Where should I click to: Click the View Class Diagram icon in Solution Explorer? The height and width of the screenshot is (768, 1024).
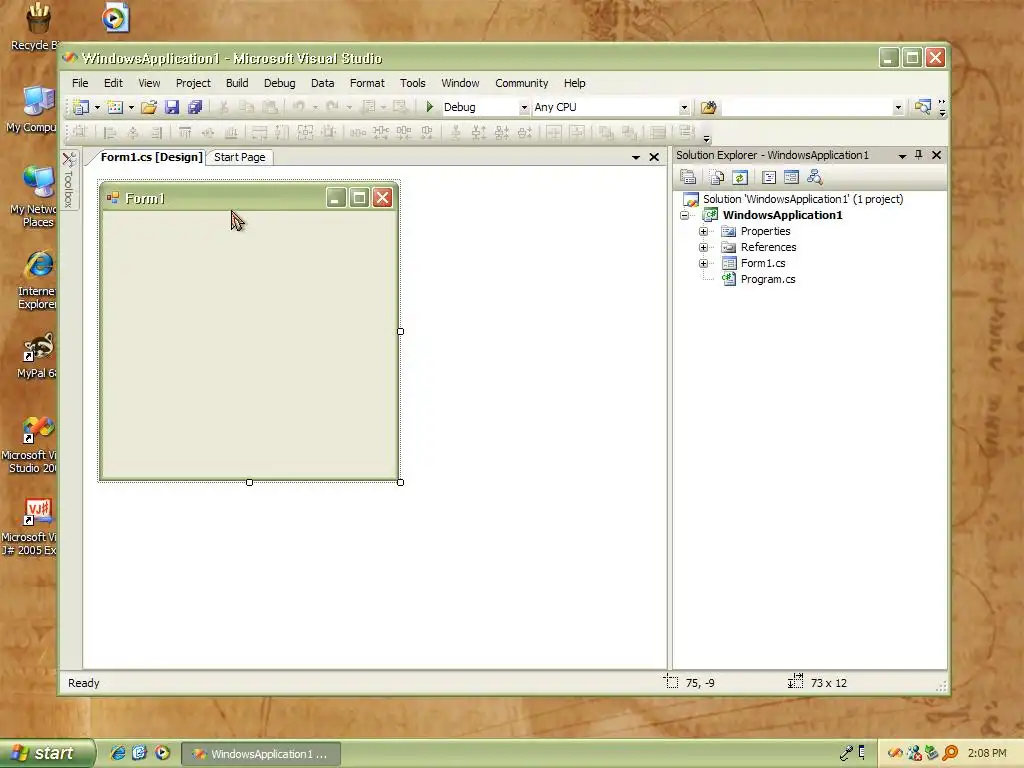814,177
